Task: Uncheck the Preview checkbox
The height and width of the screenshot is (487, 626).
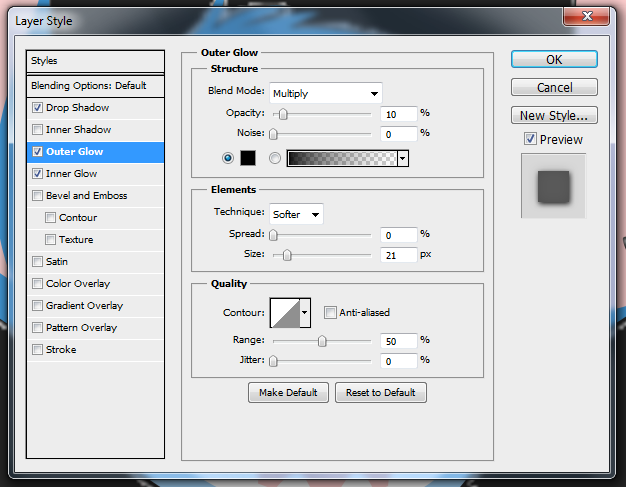Action: pos(530,139)
